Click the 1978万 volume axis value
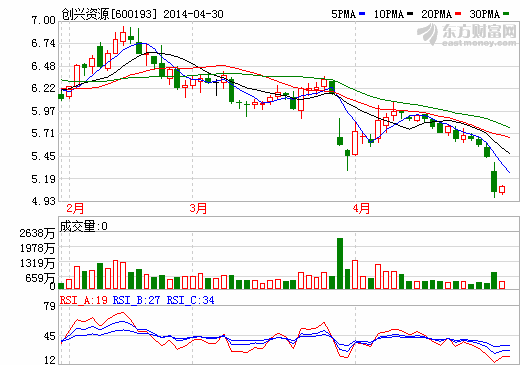Screen dimensions: 520x365 (37, 248)
